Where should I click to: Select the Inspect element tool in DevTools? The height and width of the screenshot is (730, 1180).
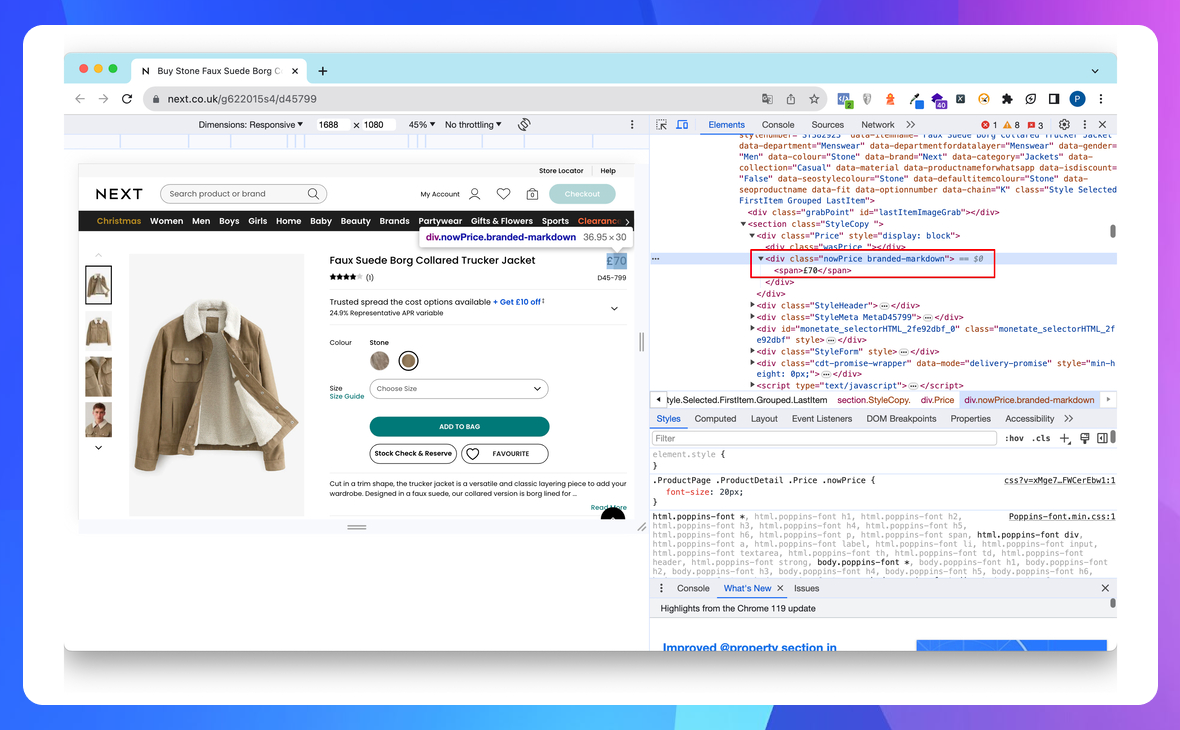[x=659, y=124]
